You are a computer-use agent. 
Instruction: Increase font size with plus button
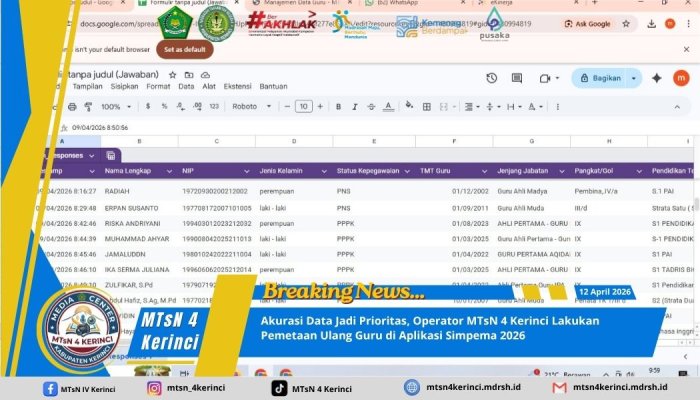point(320,107)
